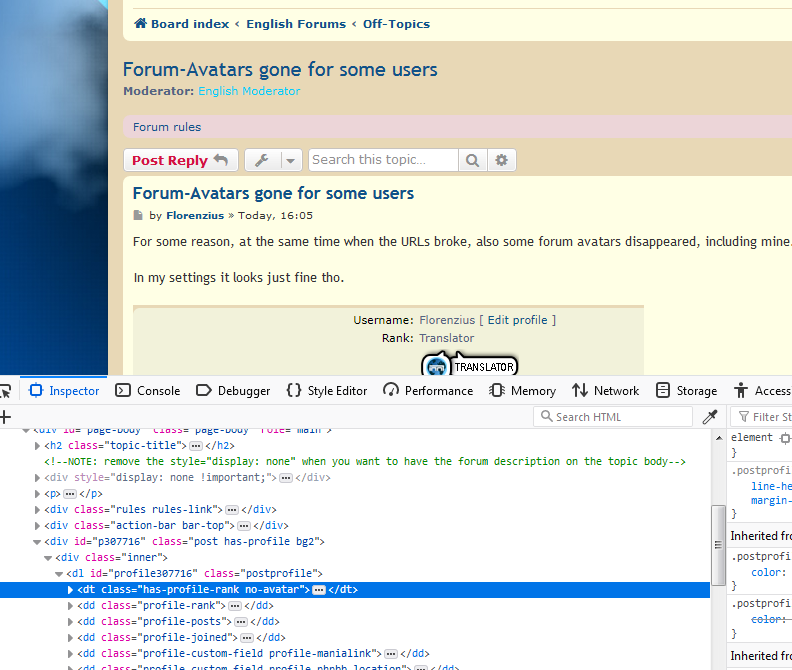Click the NOTE remove the style comment line
The height and width of the screenshot is (670, 792).
[365, 461]
